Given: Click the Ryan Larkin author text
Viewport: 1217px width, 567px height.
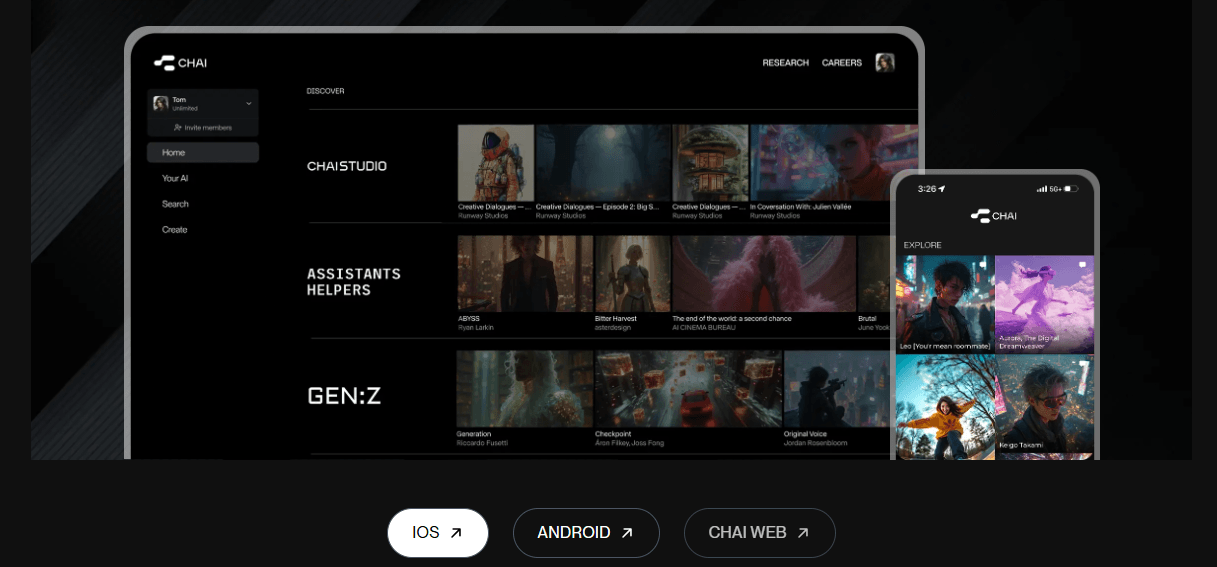Looking at the screenshot, I should [476, 327].
